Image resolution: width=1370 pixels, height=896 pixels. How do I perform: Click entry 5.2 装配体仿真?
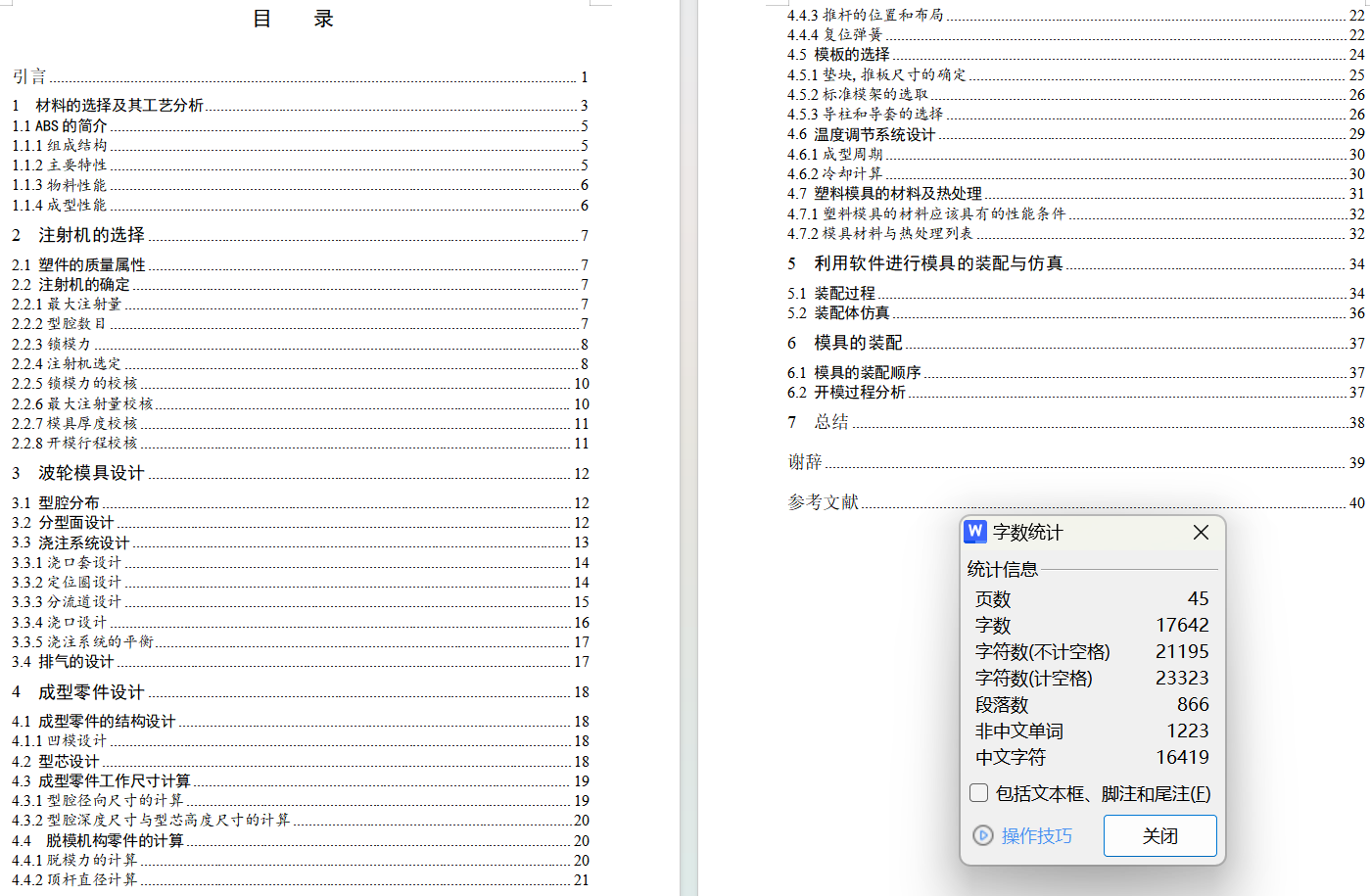tap(1075, 312)
